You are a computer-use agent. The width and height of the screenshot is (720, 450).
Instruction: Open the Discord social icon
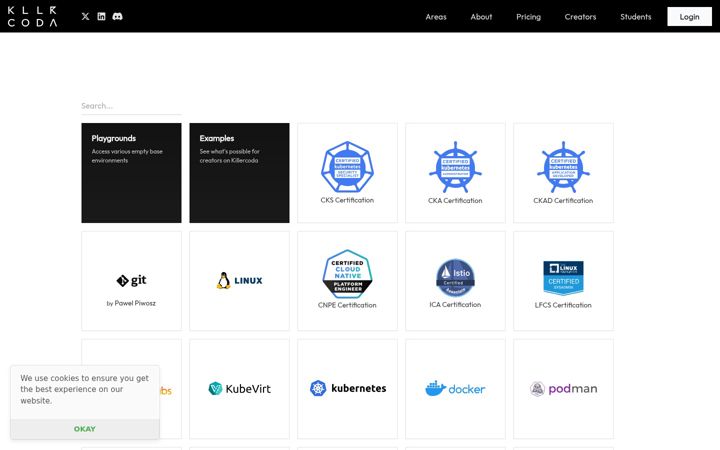118,17
